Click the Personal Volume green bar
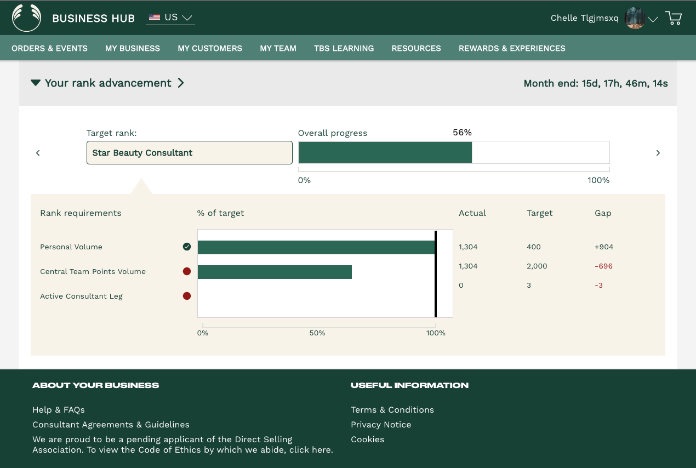 pyautogui.click(x=316, y=247)
